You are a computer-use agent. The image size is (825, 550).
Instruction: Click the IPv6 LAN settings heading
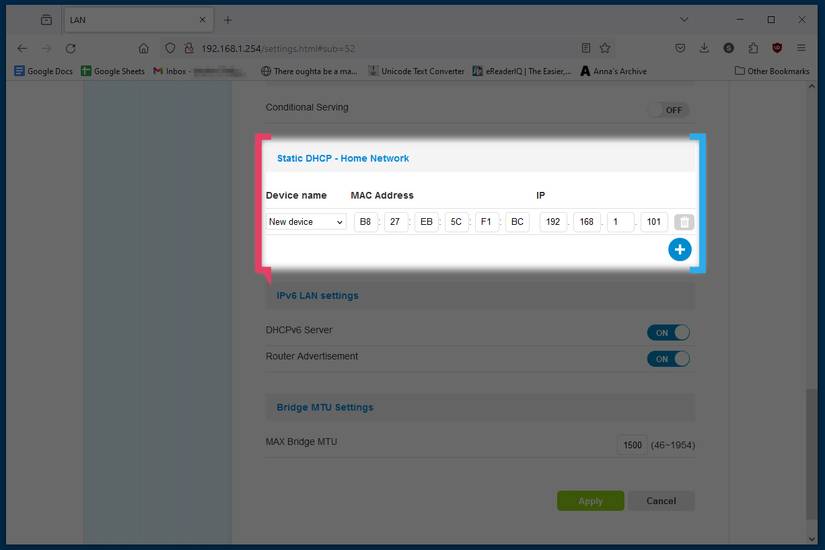(317, 296)
